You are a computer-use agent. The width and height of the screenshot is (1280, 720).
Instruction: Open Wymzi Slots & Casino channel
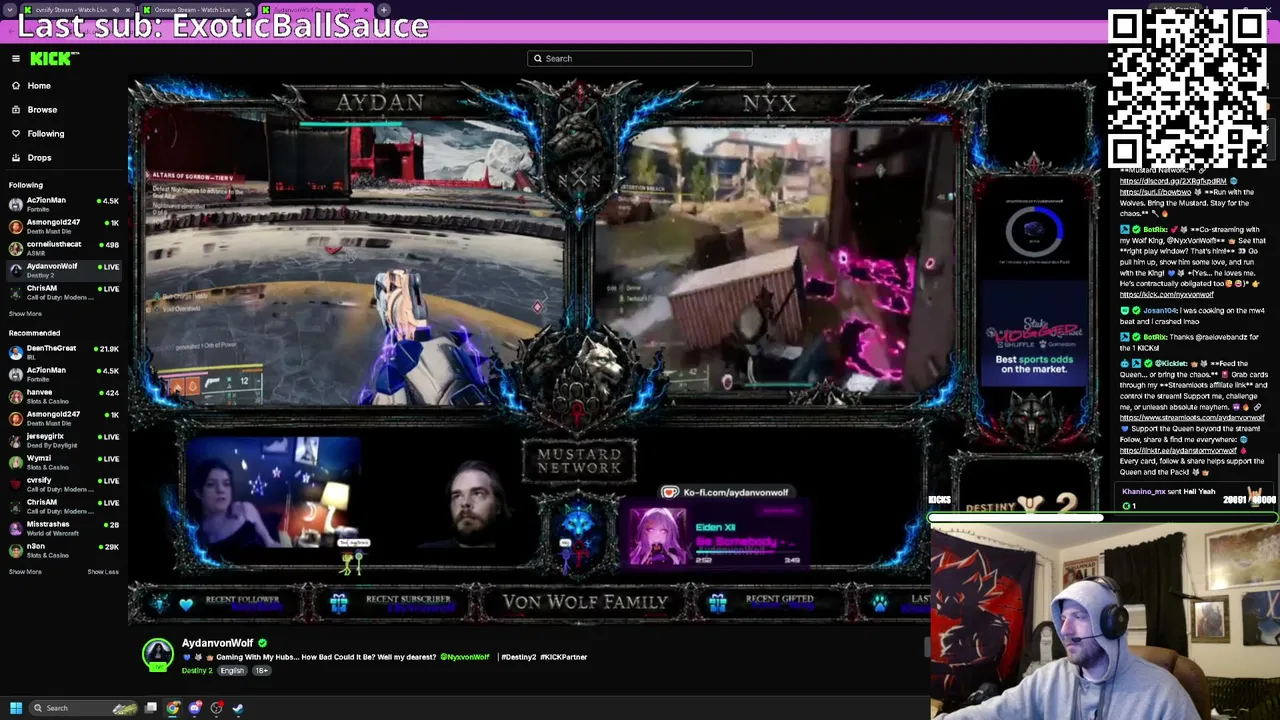tap(64, 462)
